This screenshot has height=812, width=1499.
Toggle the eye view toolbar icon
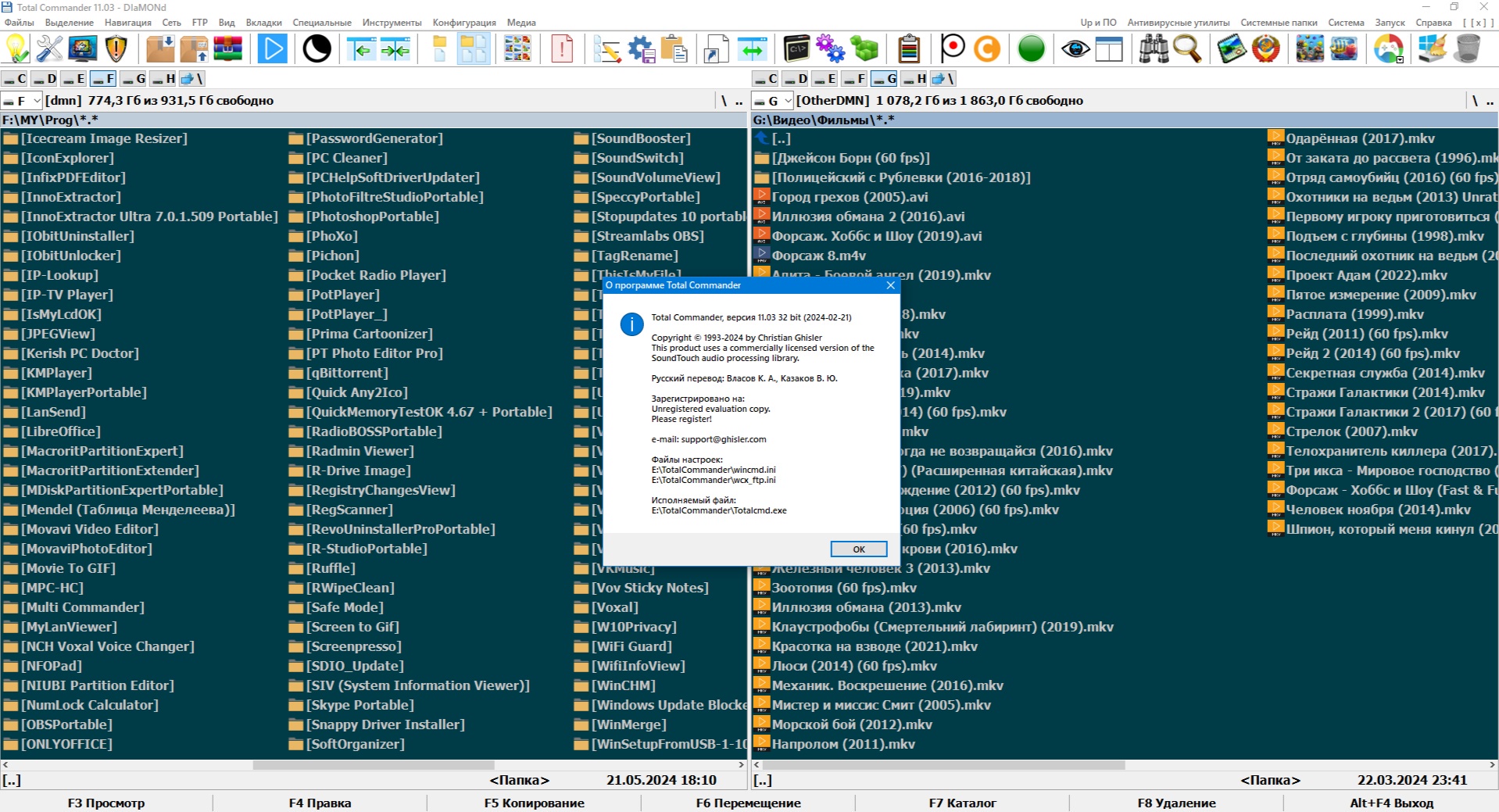coord(1075,48)
